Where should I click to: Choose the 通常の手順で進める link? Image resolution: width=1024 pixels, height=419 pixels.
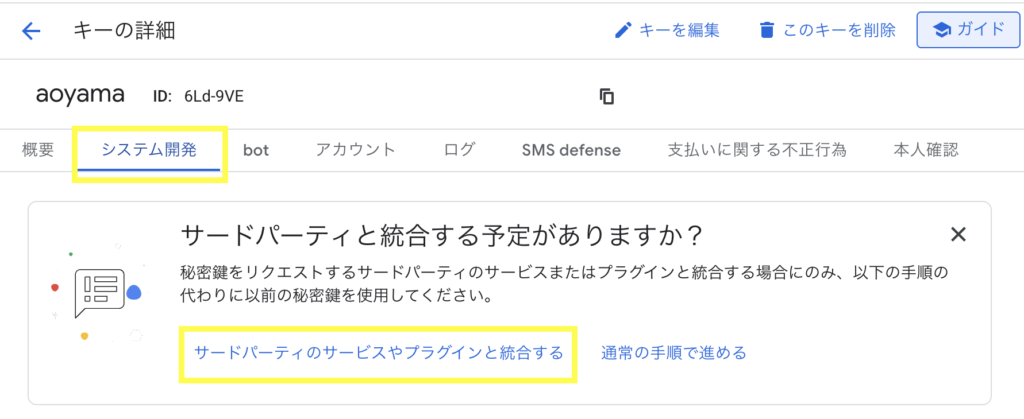pos(673,352)
